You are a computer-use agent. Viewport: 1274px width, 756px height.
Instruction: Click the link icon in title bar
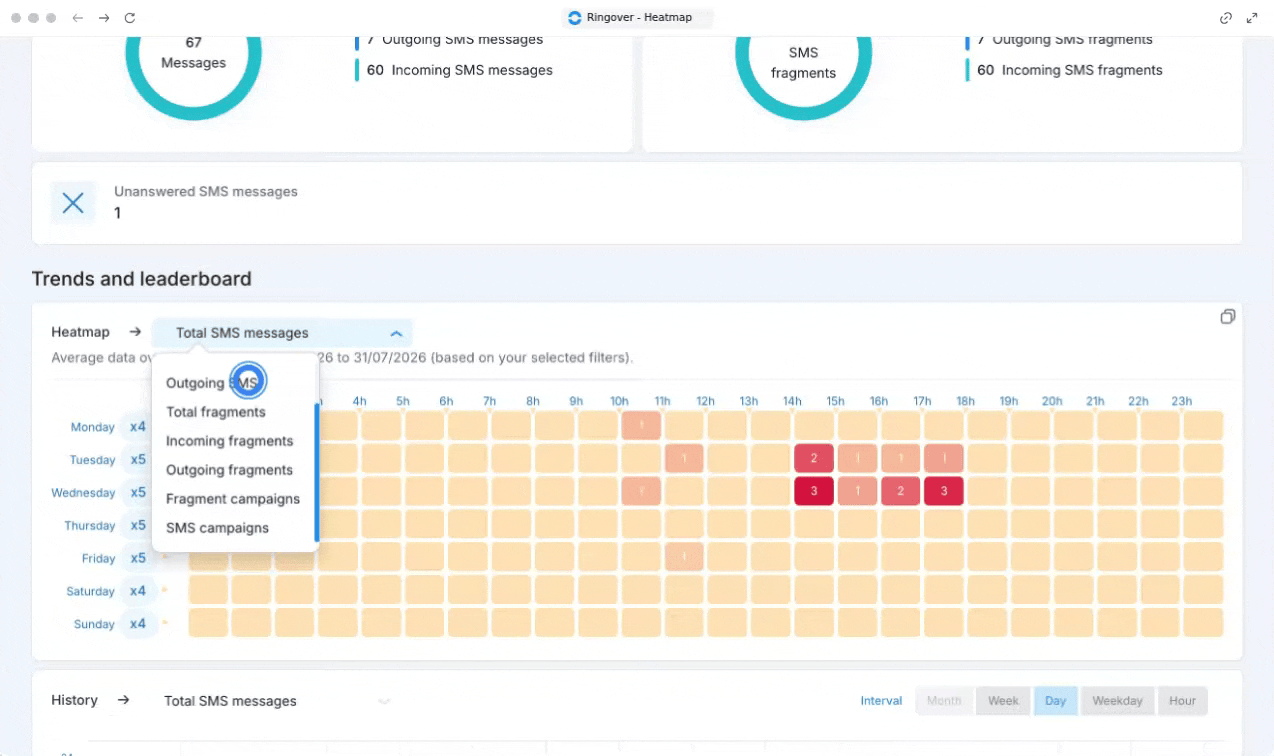click(1226, 18)
